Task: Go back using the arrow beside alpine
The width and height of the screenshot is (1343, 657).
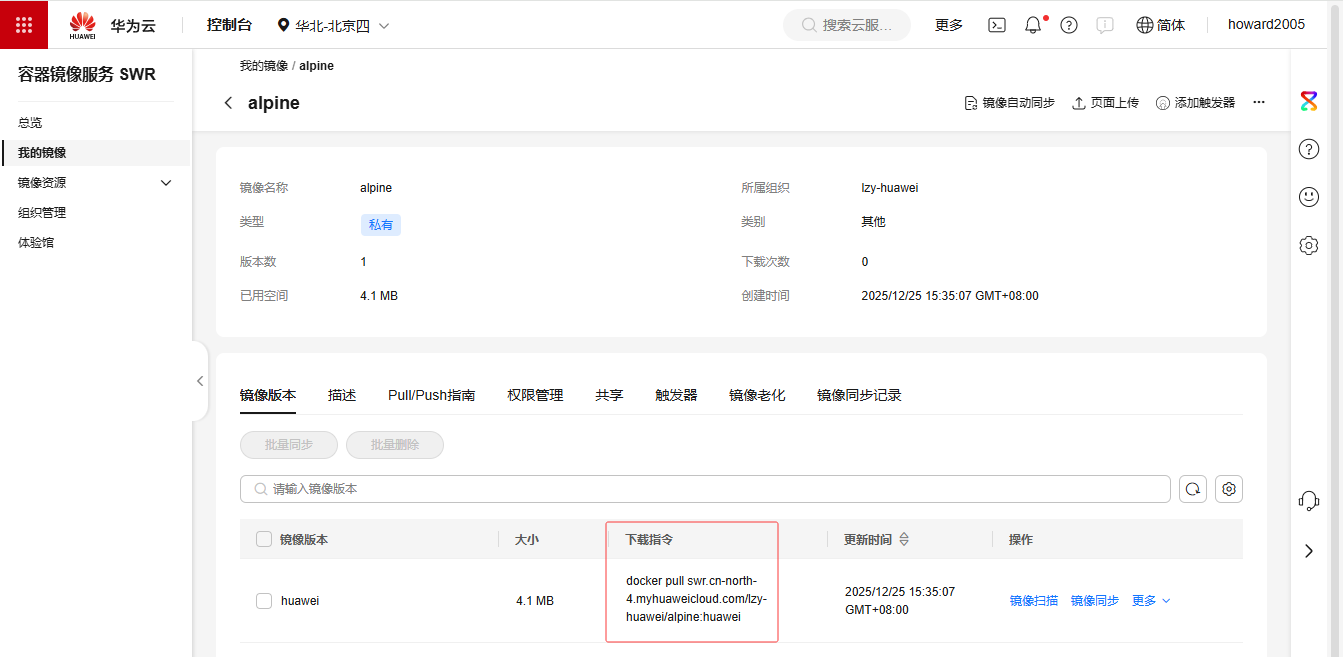Action: click(x=228, y=103)
